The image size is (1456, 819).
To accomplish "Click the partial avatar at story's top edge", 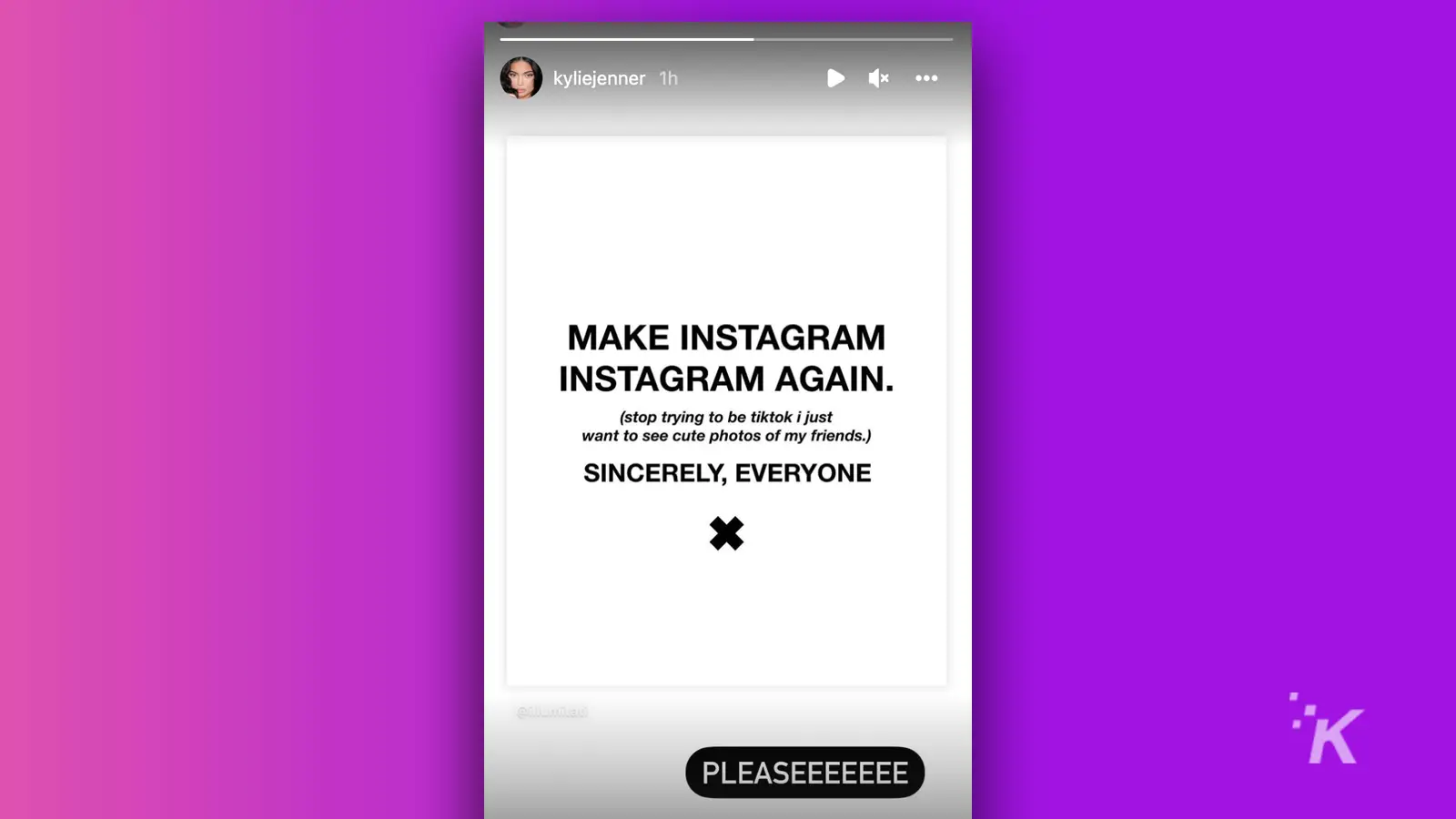I will point(512,23).
